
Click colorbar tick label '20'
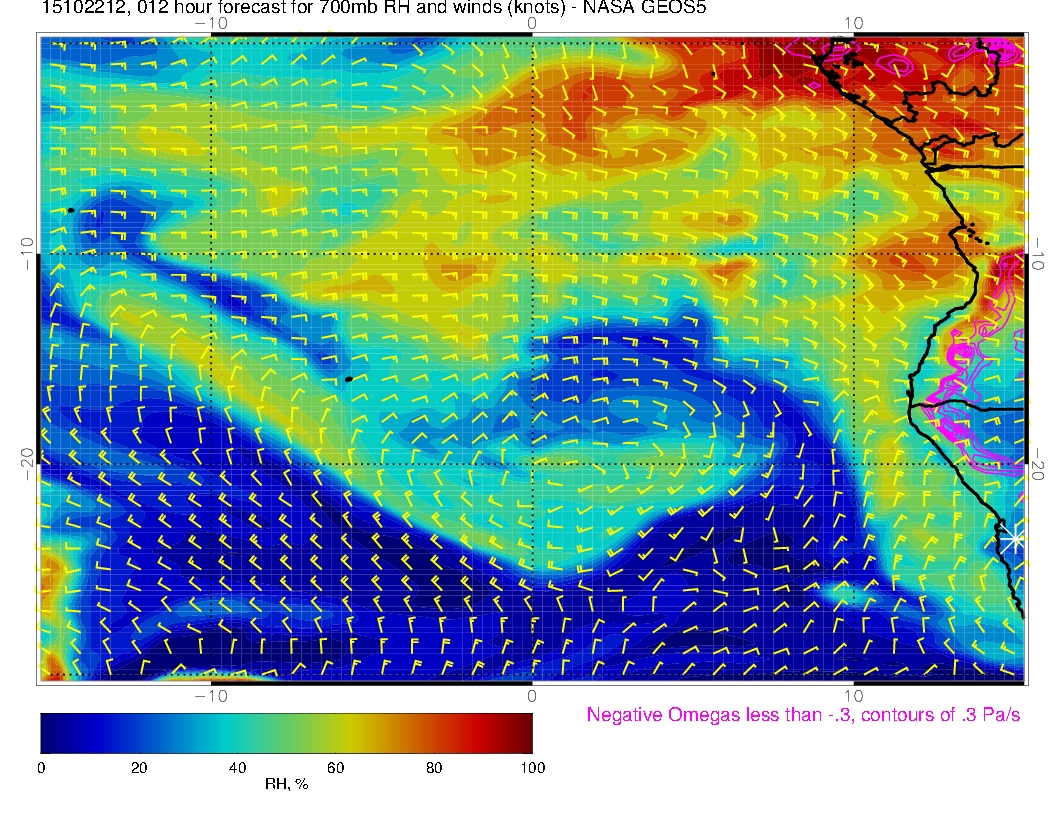tap(139, 768)
